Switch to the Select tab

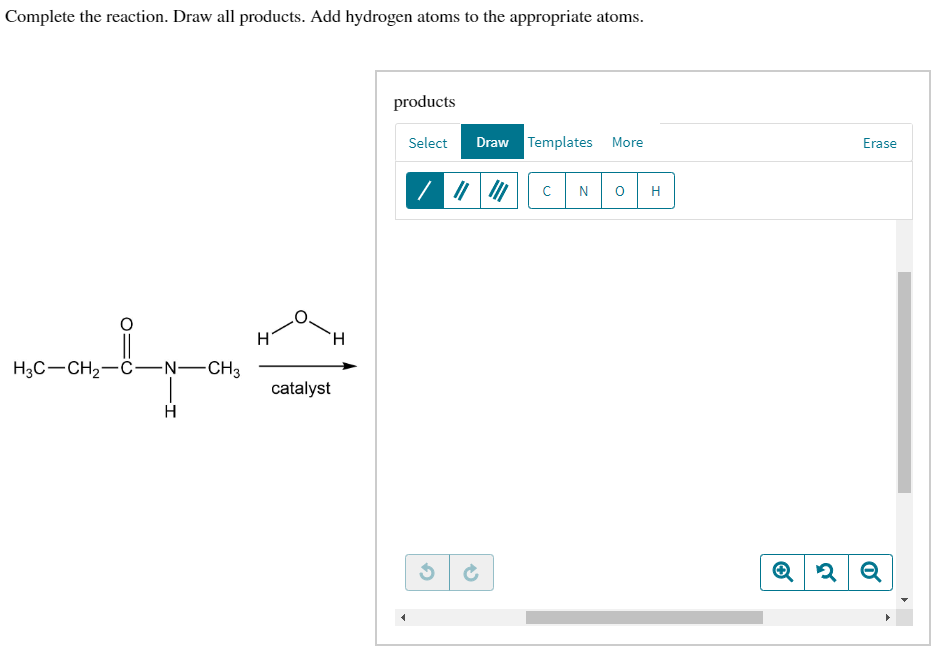[427, 142]
